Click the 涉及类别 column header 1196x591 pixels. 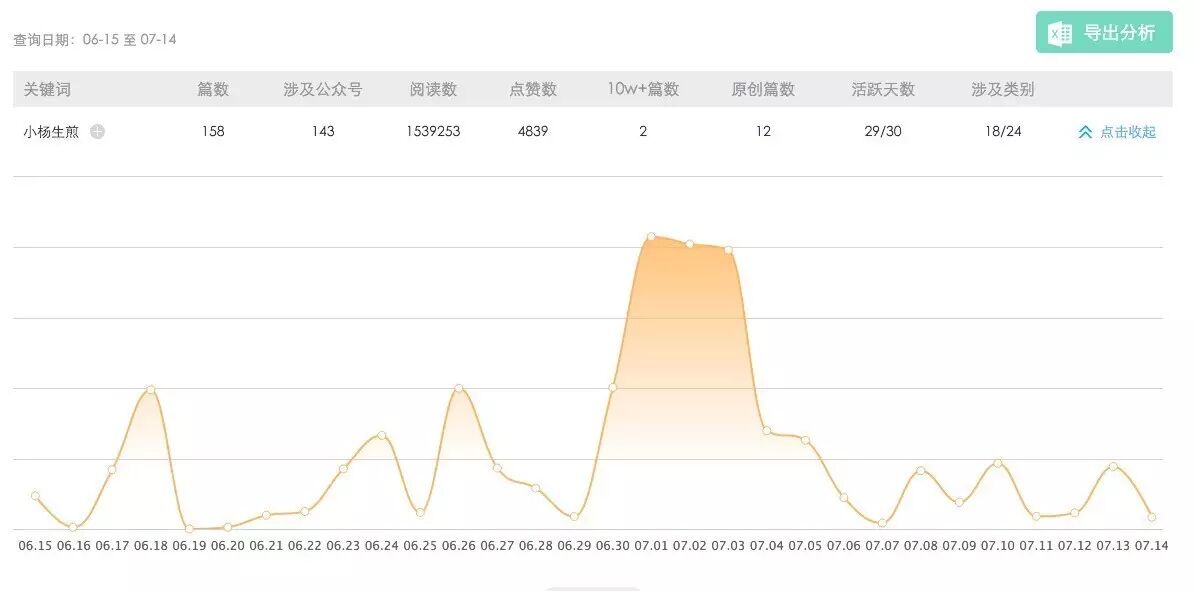click(x=1002, y=89)
